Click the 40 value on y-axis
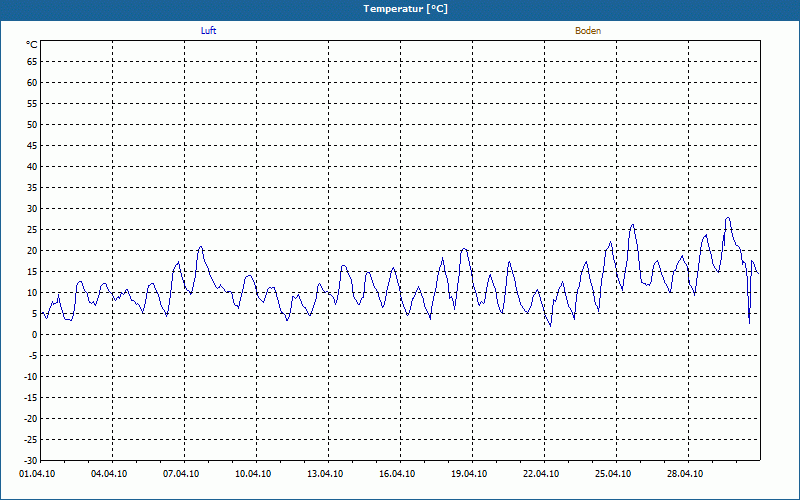Image resolution: width=800 pixels, height=500 pixels. 32,167
